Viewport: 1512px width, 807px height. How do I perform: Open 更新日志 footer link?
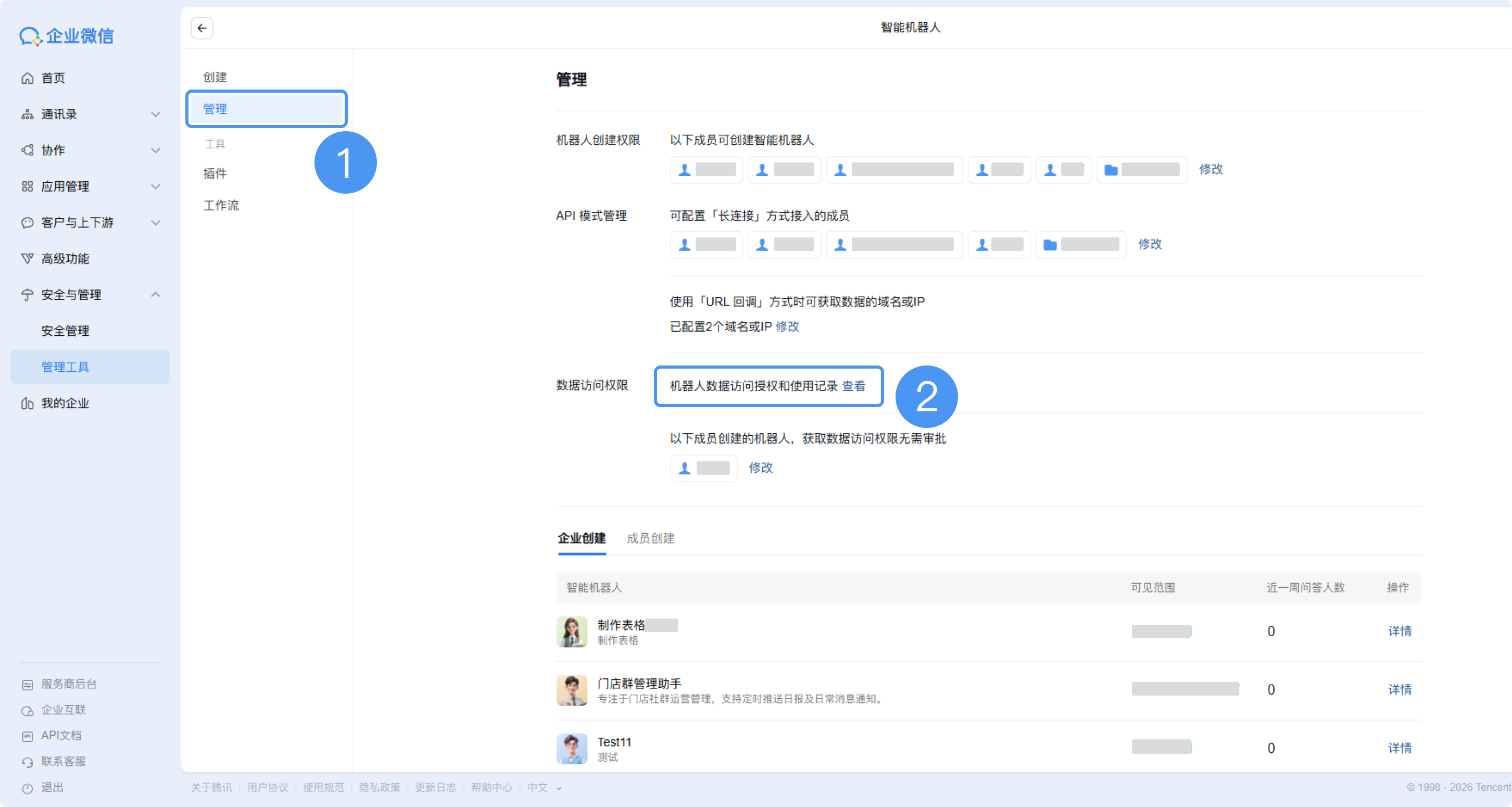[x=435, y=788]
